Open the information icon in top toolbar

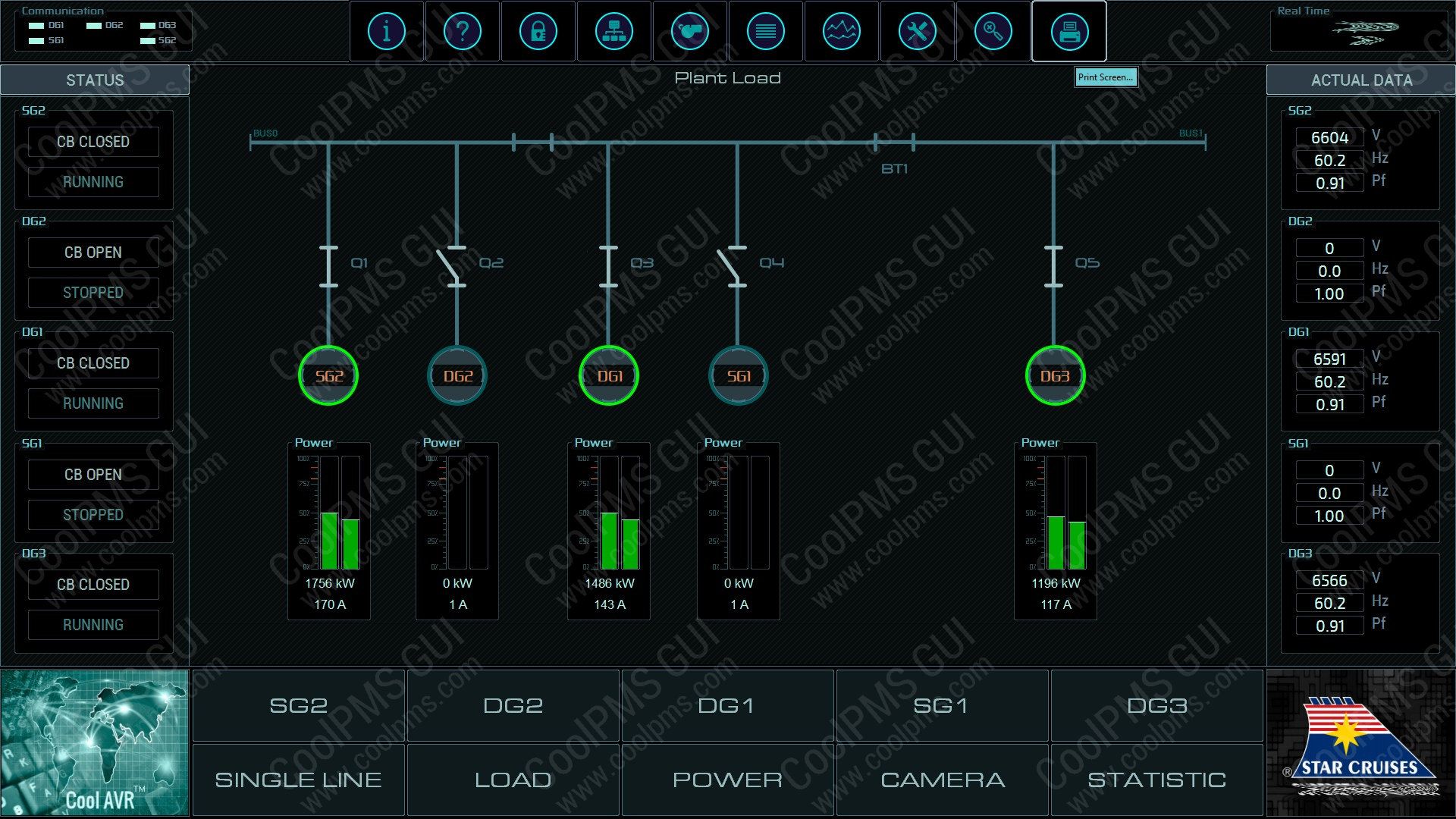(x=386, y=31)
